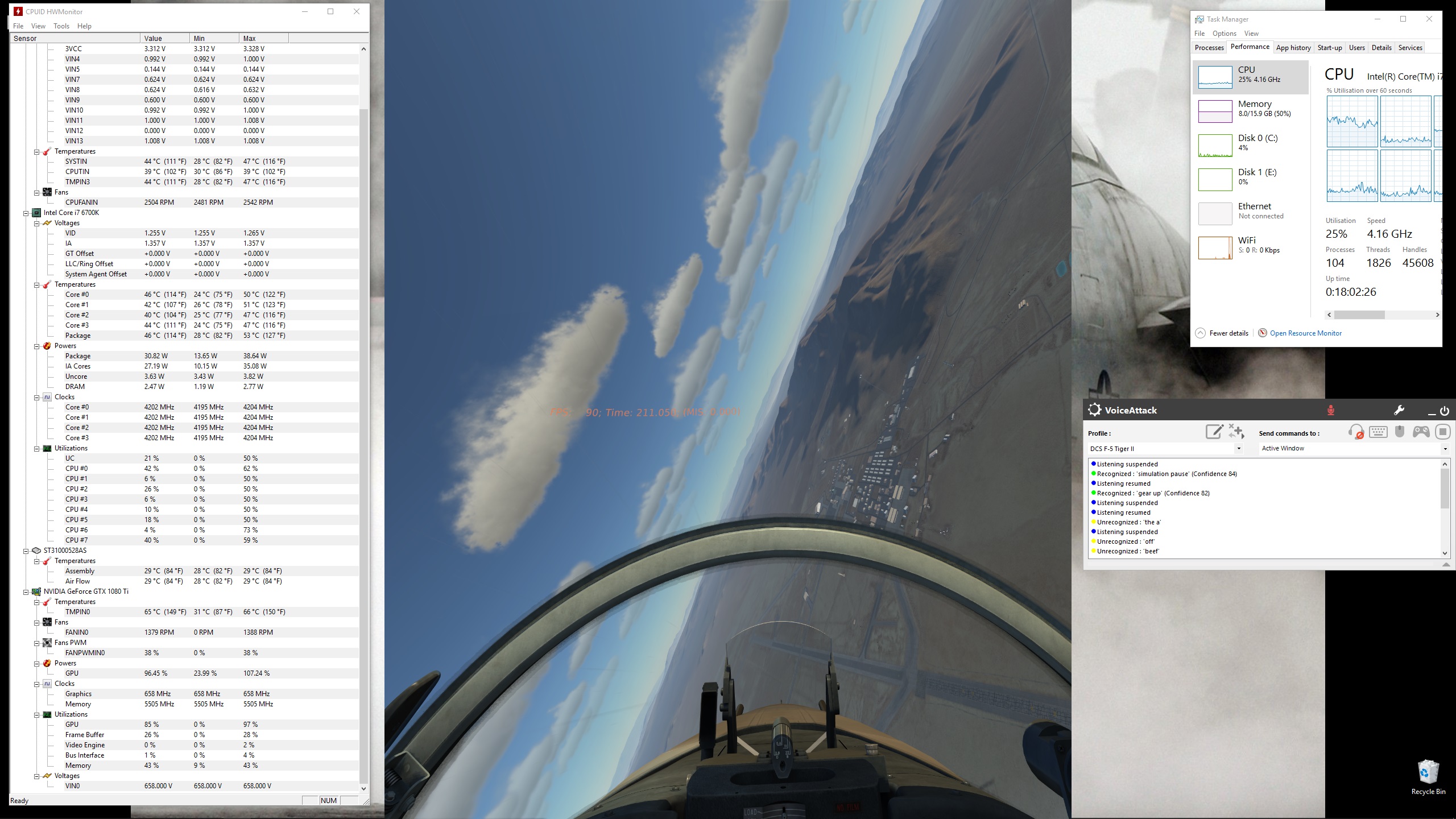Viewport: 1456px width, 819px height.
Task: Open the HWMonitor View menu
Action: pyautogui.click(x=38, y=26)
